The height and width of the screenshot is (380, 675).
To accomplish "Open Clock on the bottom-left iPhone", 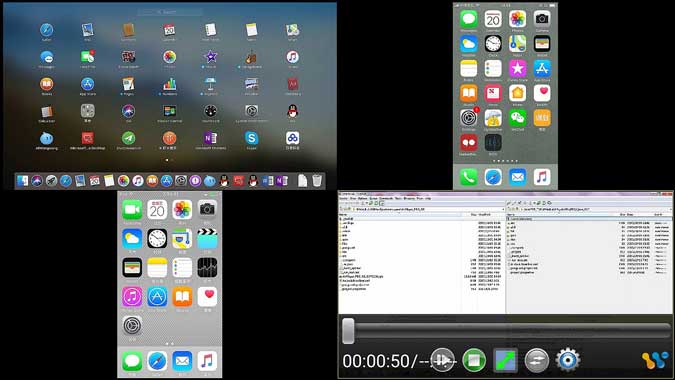I will click(157, 238).
